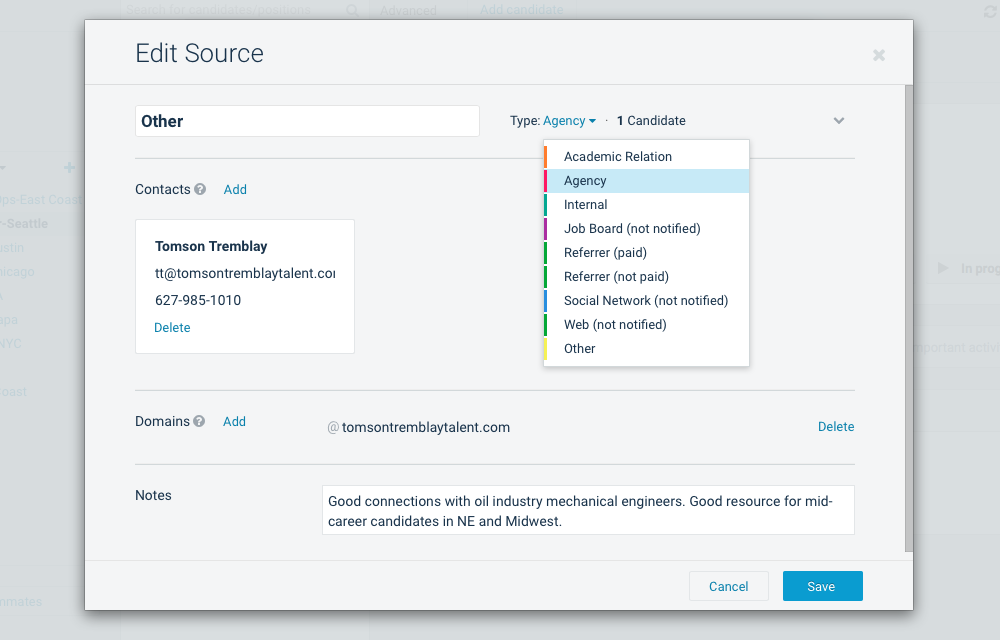Select Web (not notified) option
The width and height of the screenshot is (1000, 640).
click(x=614, y=325)
